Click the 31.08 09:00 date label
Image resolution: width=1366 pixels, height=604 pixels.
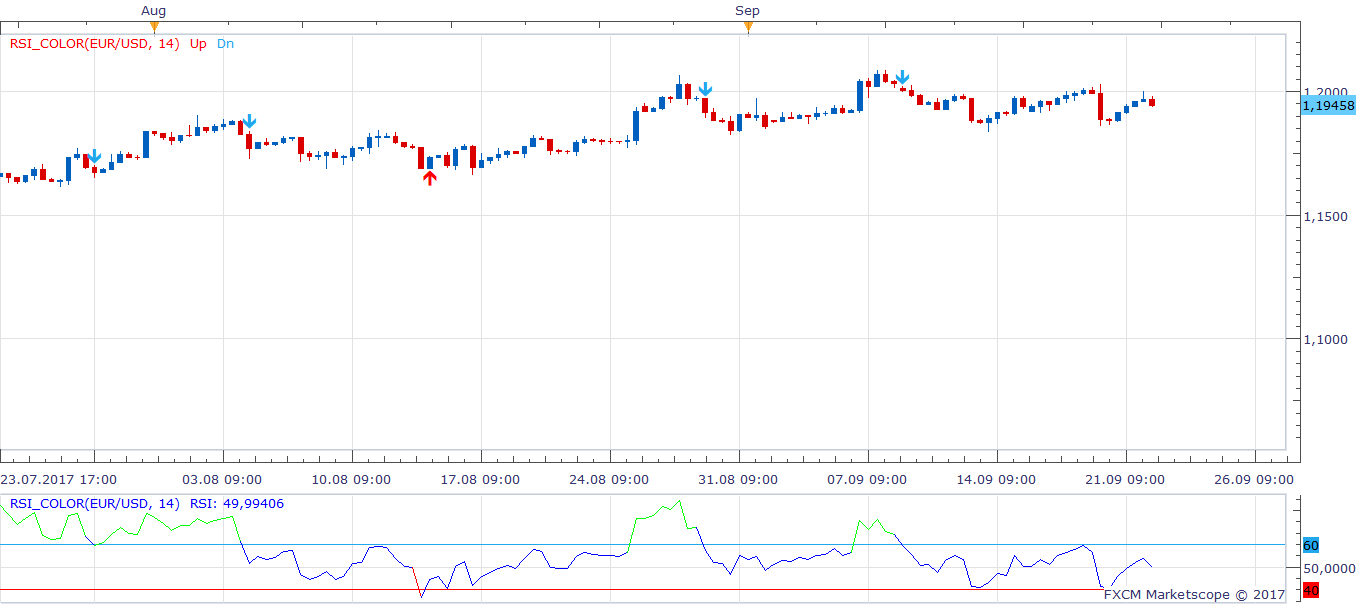pyautogui.click(x=739, y=479)
